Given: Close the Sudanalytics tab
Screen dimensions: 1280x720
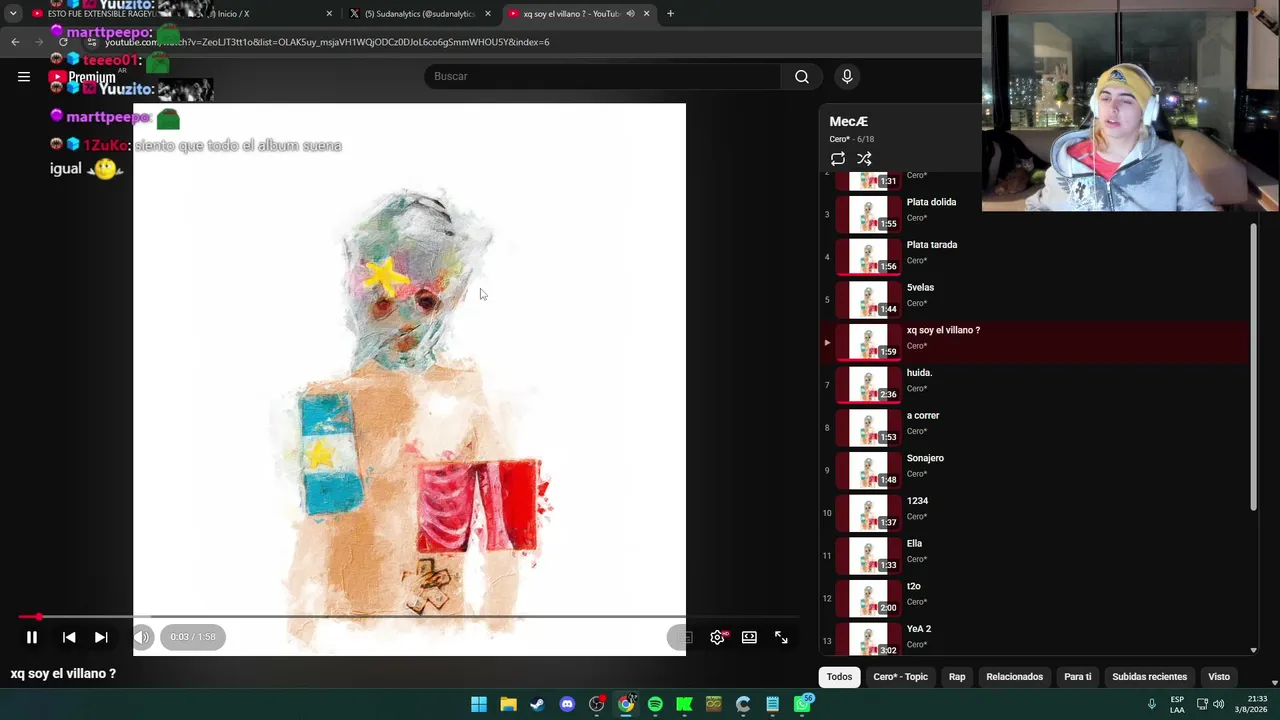Looking at the screenshot, I should [x=488, y=14].
